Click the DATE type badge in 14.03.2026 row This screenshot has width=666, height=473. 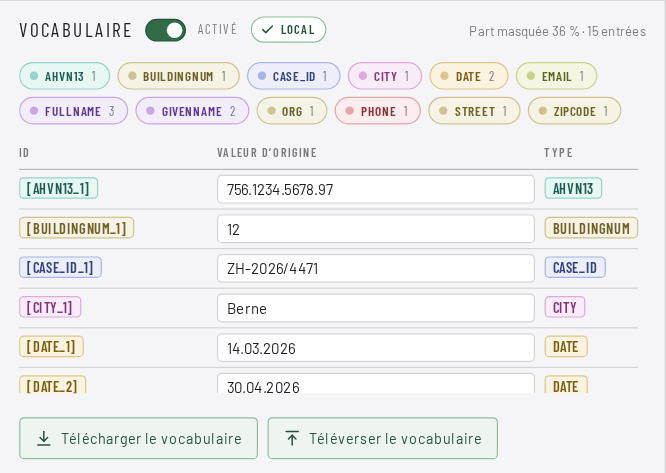tap(566, 346)
